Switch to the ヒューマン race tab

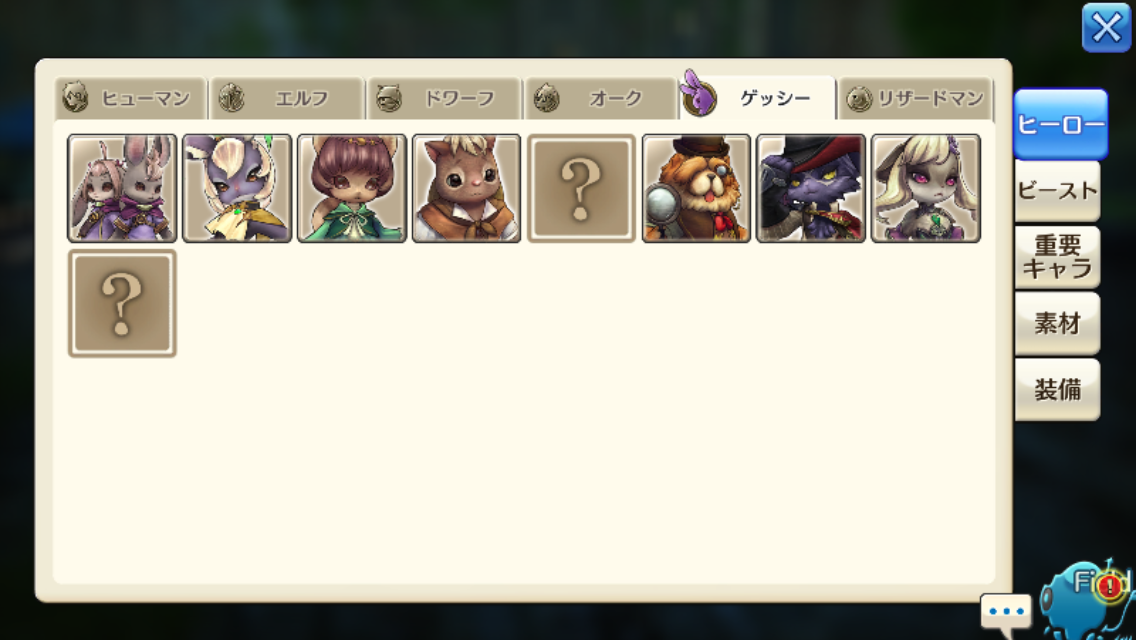tap(130, 98)
